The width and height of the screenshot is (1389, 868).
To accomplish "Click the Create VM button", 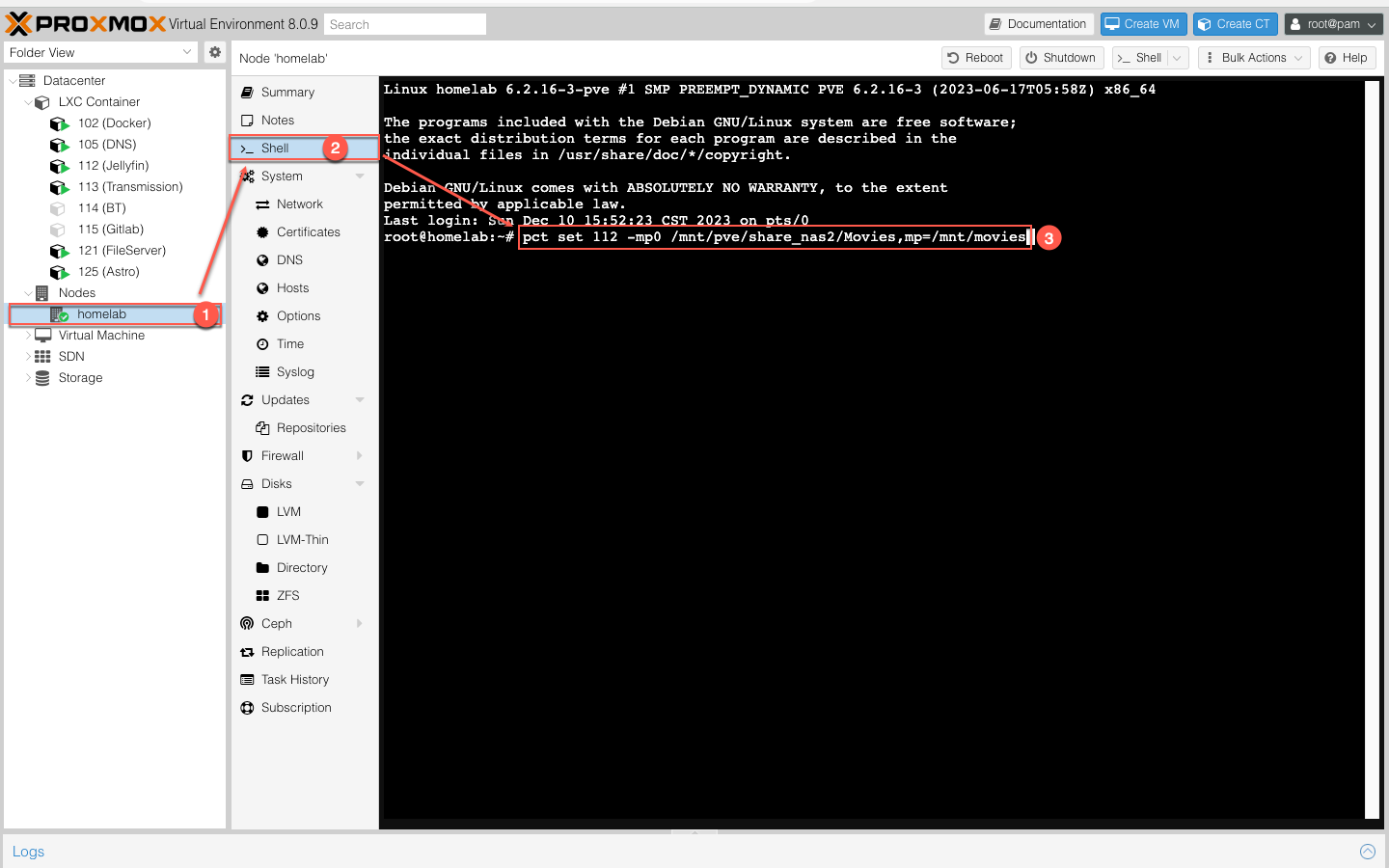I will (1142, 24).
